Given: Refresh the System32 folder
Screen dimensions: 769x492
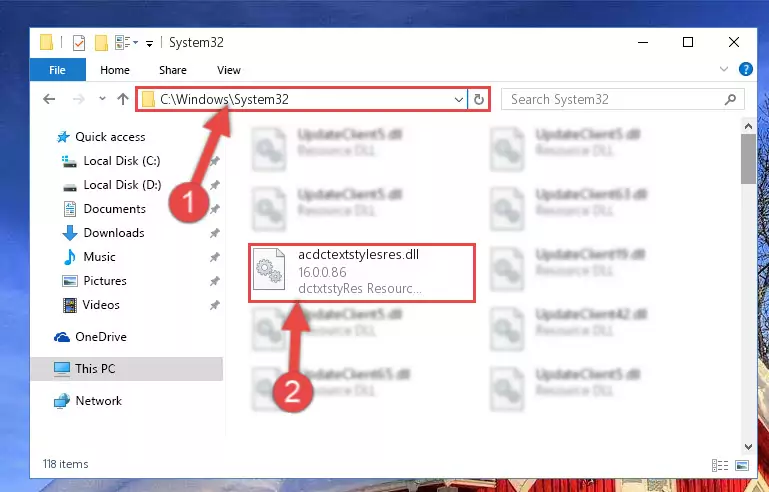Looking at the screenshot, I should tap(479, 100).
